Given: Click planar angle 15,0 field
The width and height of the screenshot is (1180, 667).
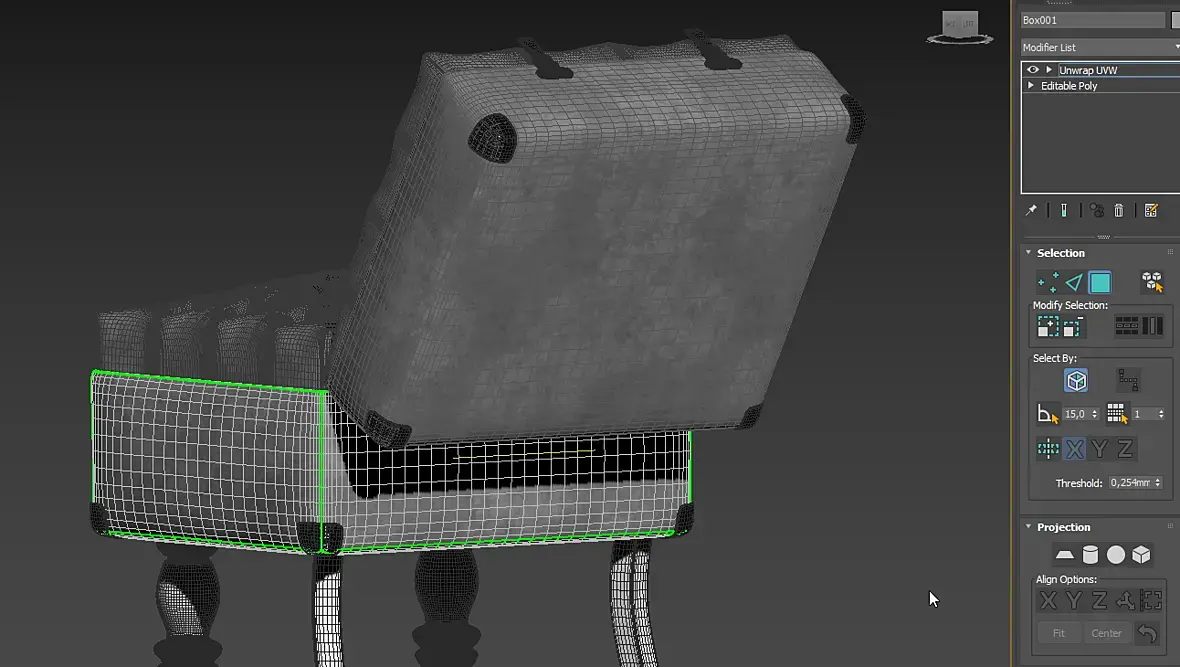Looking at the screenshot, I should (x=1075, y=414).
